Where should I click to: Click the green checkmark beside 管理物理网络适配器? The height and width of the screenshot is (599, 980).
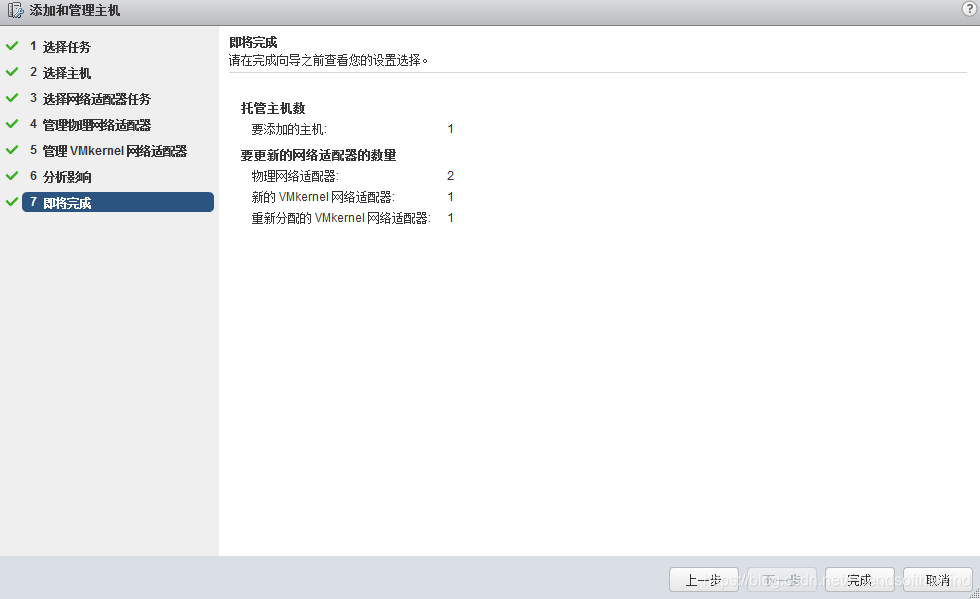click(x=12, y=124)
